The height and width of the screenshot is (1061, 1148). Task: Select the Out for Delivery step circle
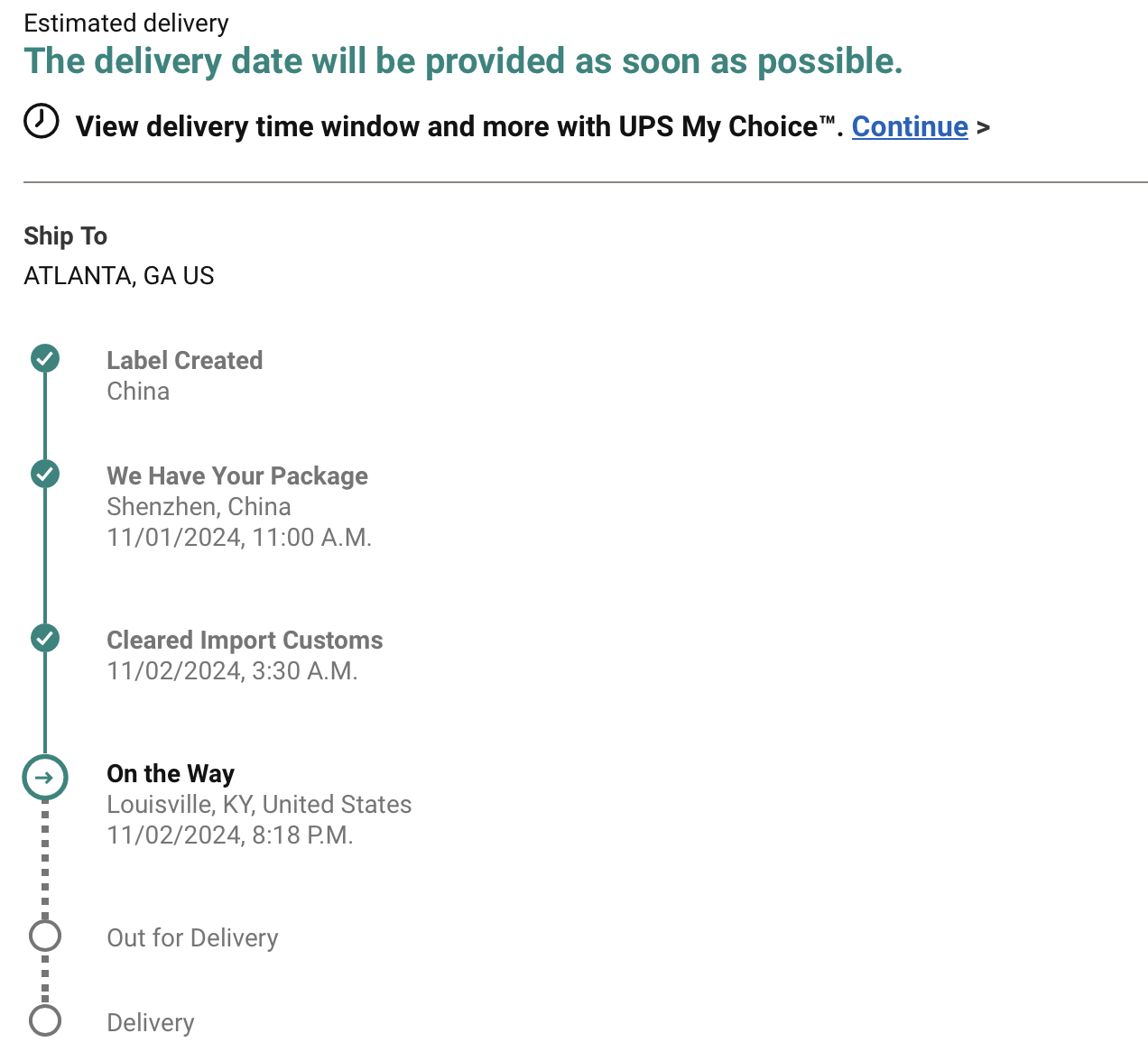tap(45, 936)
